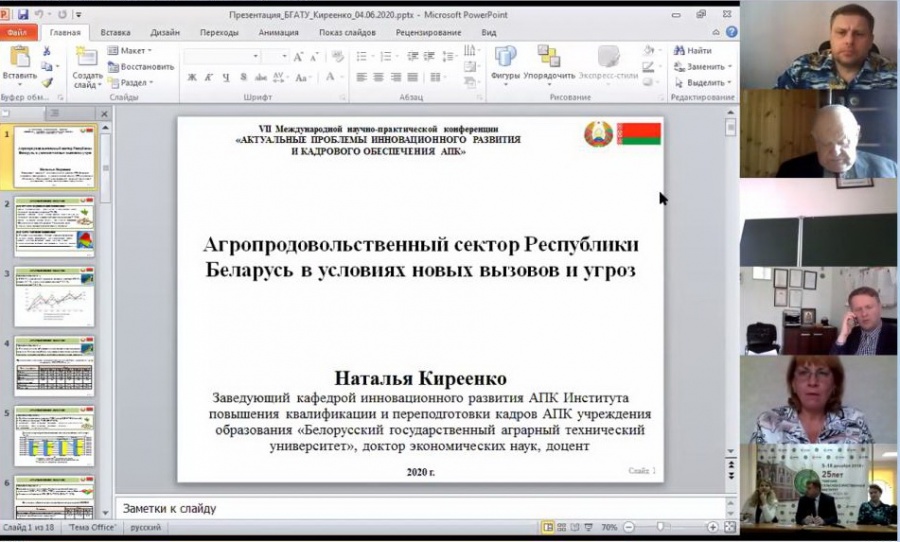The image size is (900, 542).
Task: Click the Save icon in quick access toolbar
Action: (x=24, y=15)
